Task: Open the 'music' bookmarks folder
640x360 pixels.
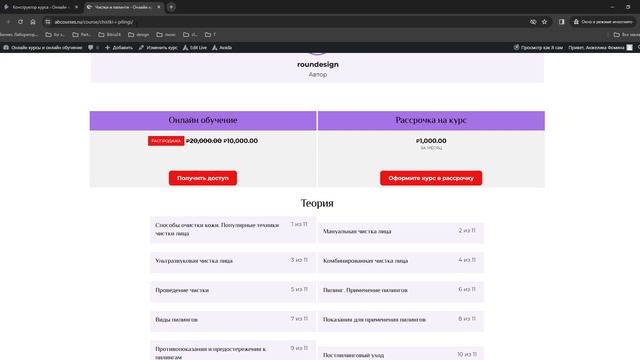Action: pyautogui.click(x=166, y=35)
